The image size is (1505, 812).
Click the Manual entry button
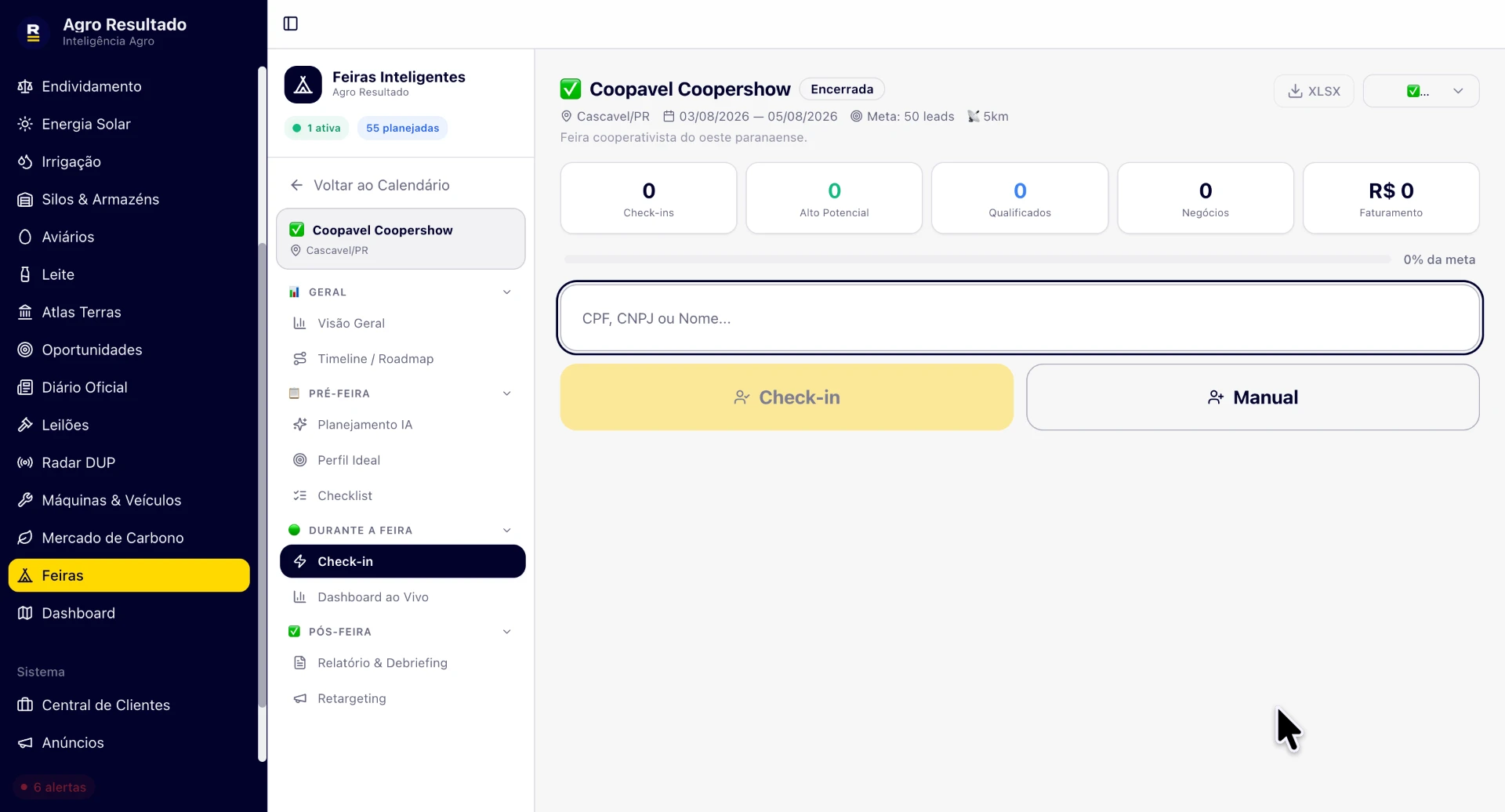1253,397
